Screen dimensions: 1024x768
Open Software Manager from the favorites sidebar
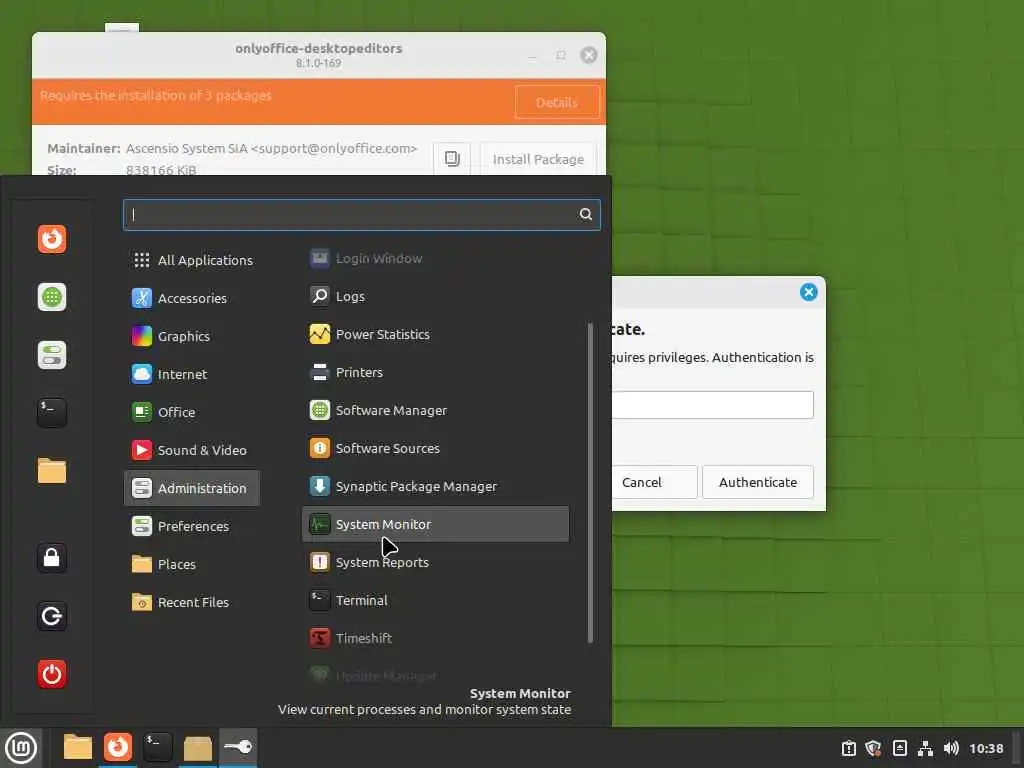click(x=52, y=297)
